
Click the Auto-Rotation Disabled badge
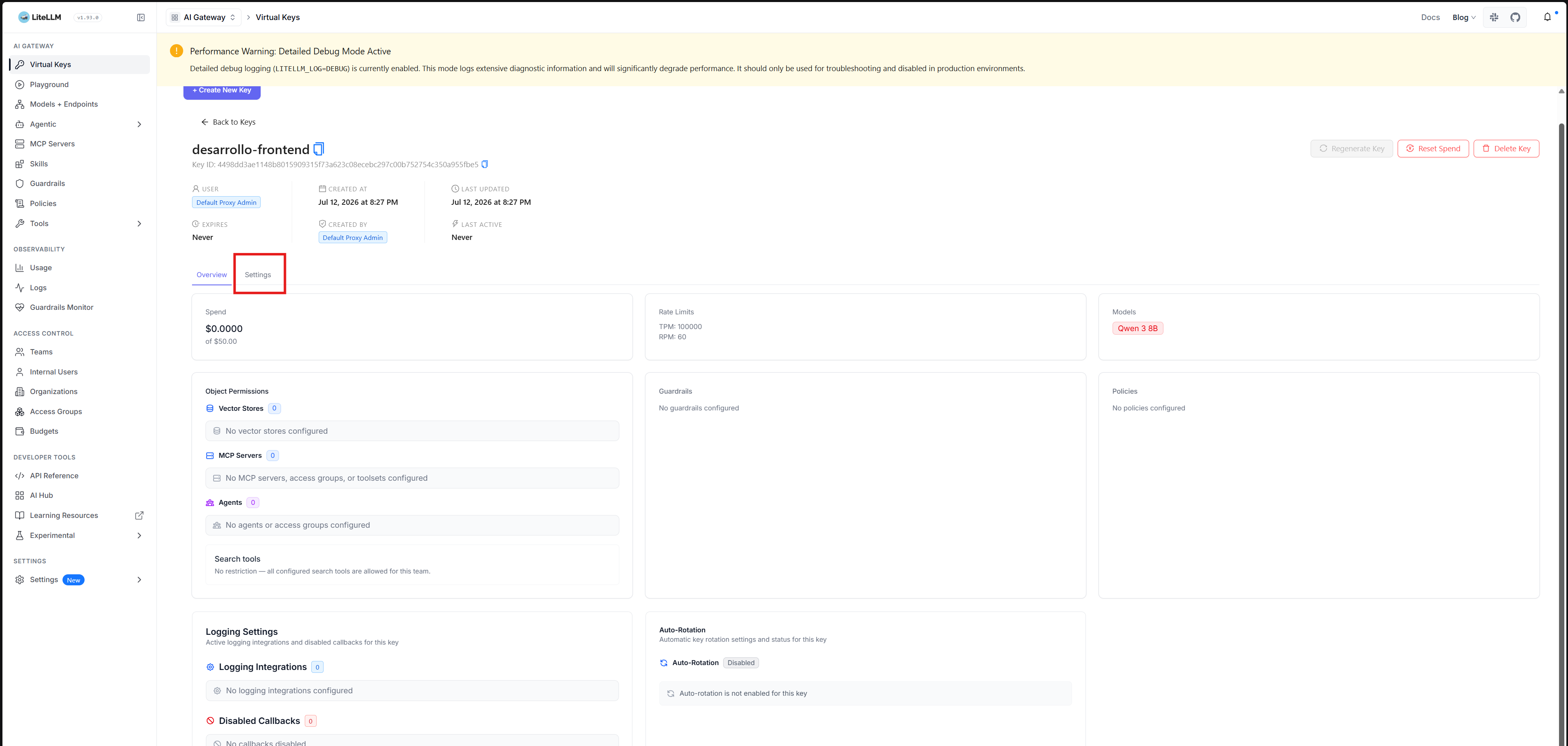(x=740, y=663)
